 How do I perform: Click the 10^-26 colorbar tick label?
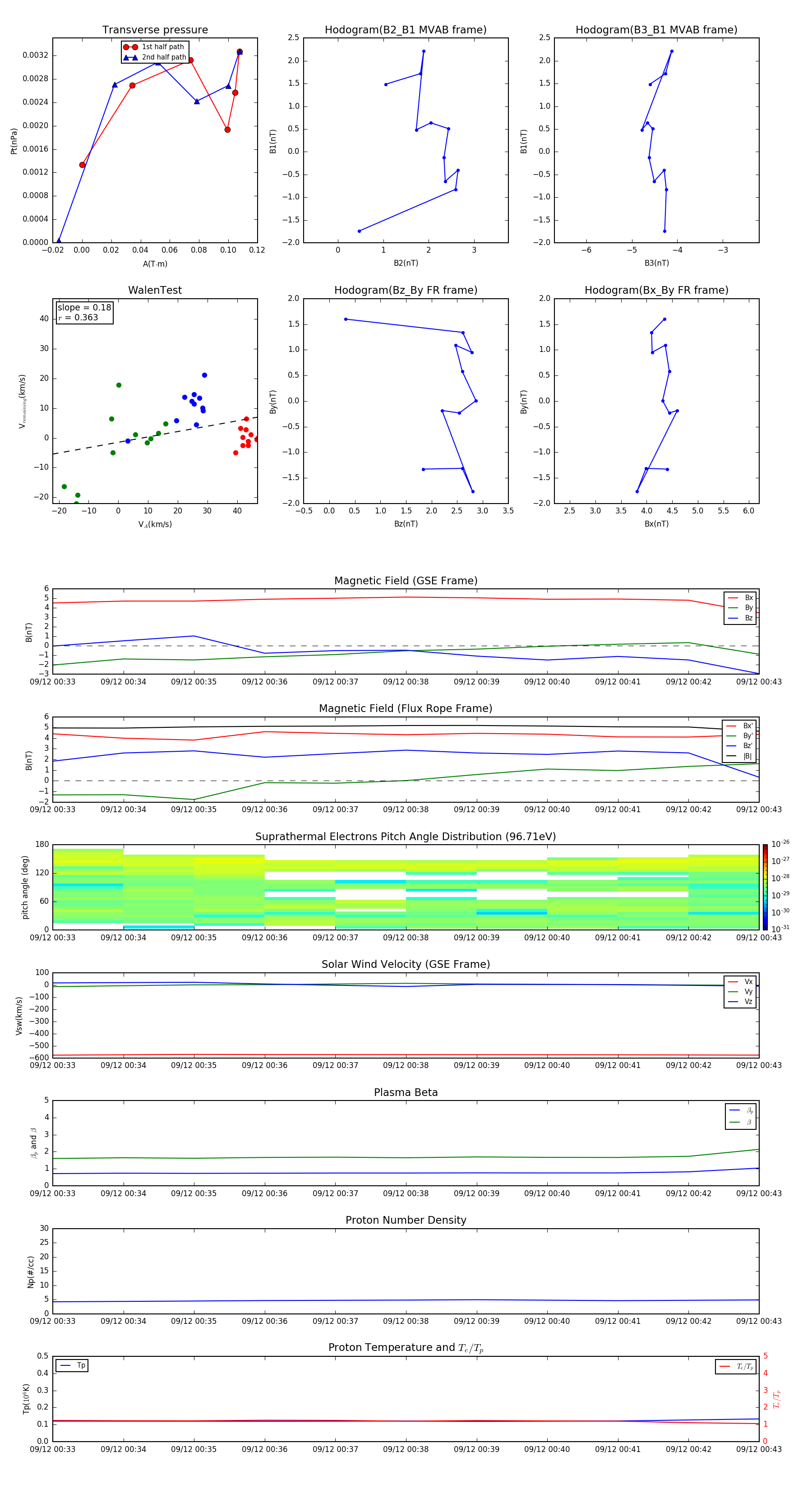(x=780, y=844)
